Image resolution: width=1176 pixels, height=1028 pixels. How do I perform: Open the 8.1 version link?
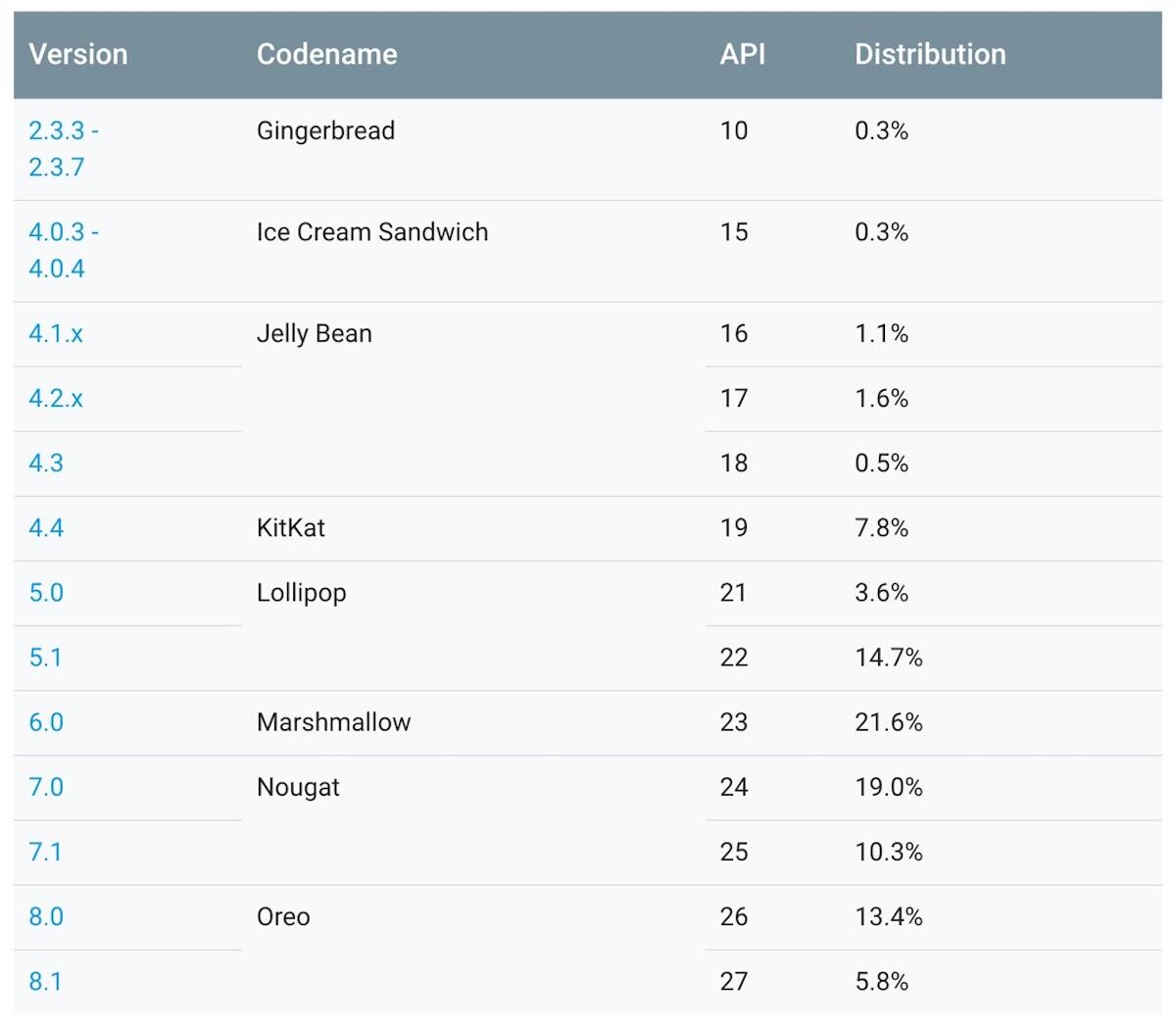click(x=45, y=981)
